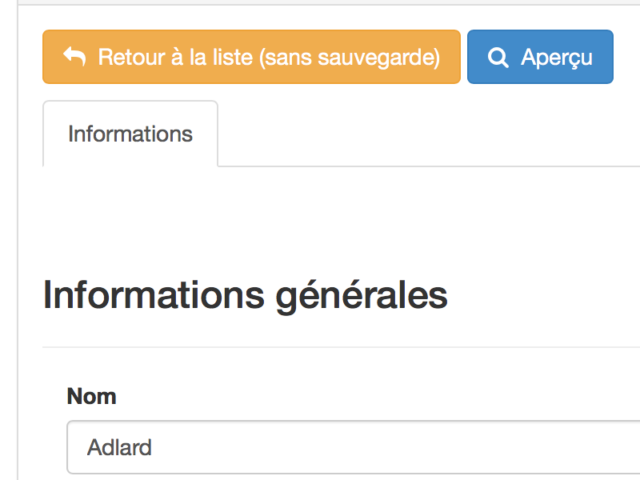
Task: Click the "Informations générales" heading
Action: coord(245,295)
